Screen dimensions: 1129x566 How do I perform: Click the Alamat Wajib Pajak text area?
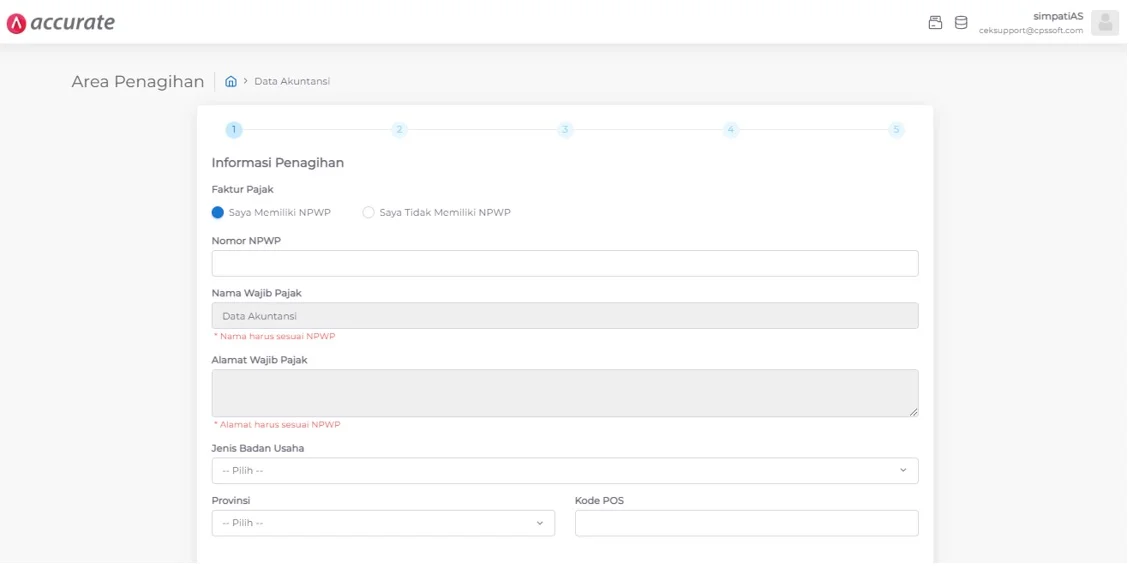tap(564, 393)
